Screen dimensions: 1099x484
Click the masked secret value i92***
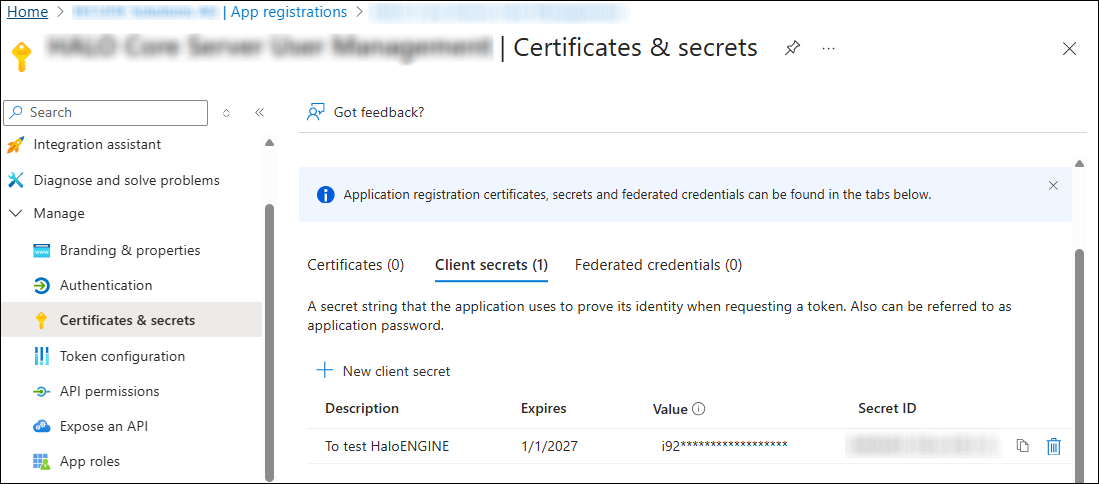coord(725,445)
